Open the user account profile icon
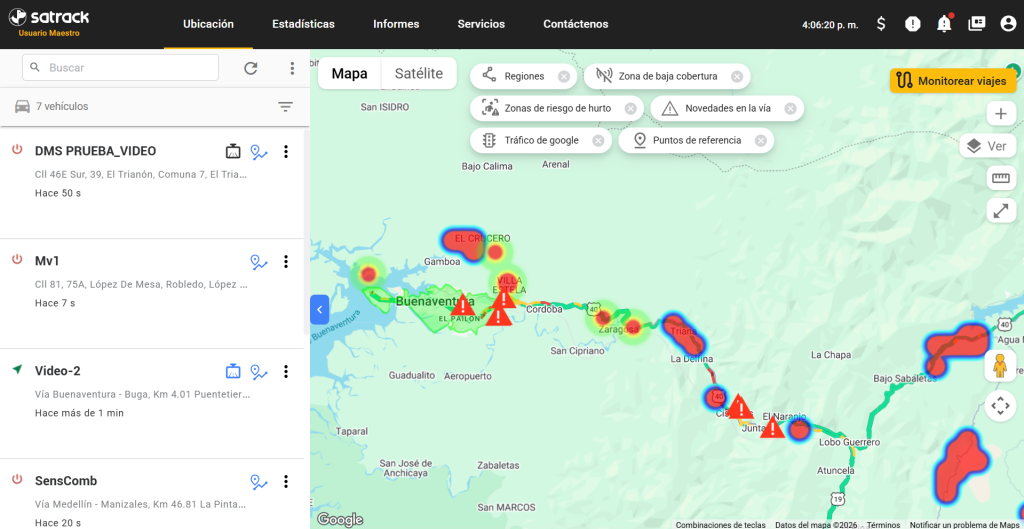 (x=1008, y=24)
